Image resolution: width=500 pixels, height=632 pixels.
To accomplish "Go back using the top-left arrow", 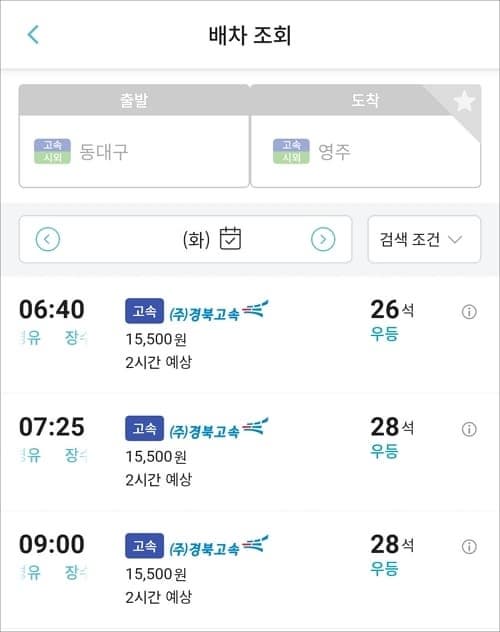I will click(33, 35).
